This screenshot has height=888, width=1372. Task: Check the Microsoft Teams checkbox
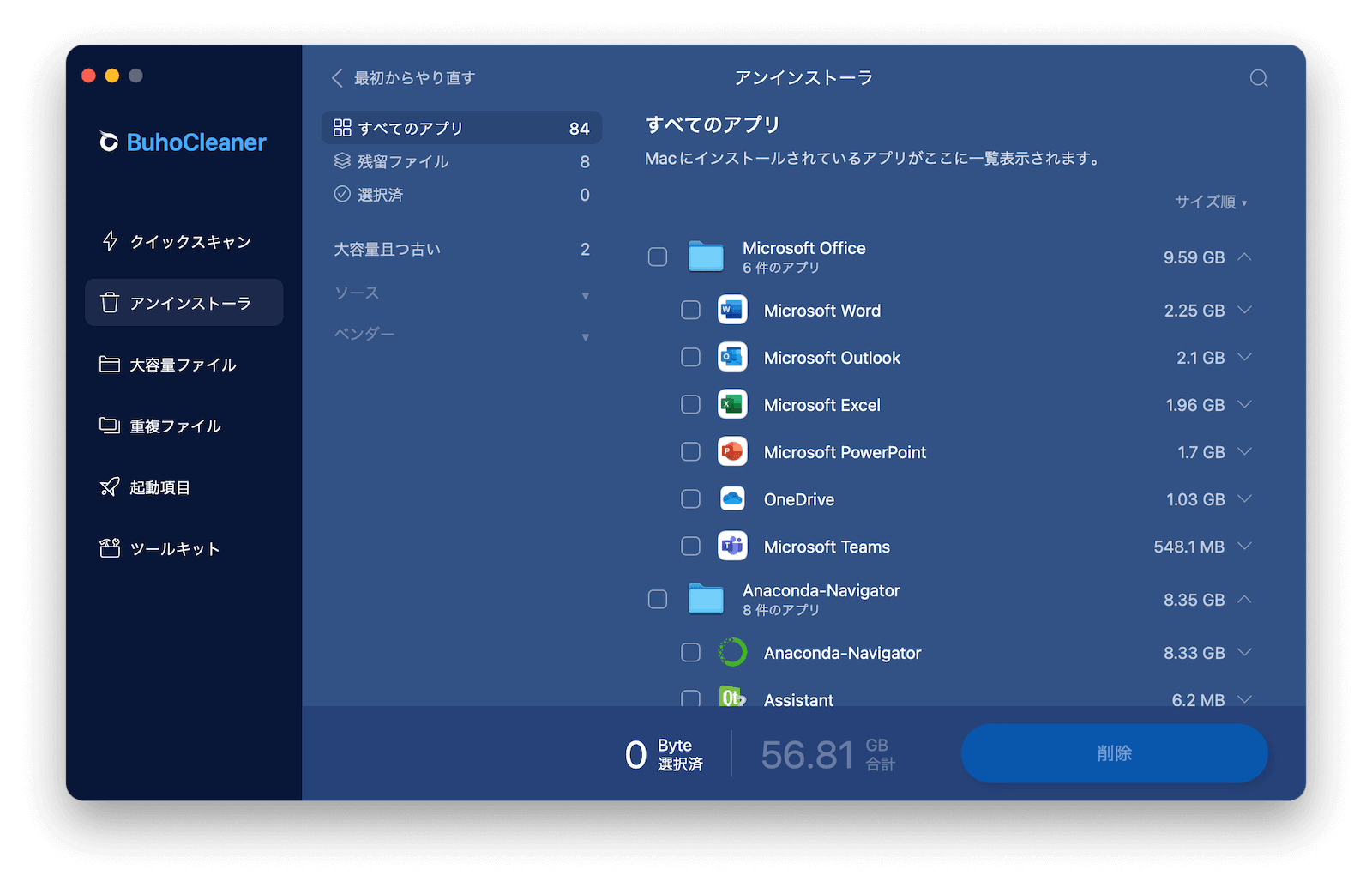coord(690,546)
